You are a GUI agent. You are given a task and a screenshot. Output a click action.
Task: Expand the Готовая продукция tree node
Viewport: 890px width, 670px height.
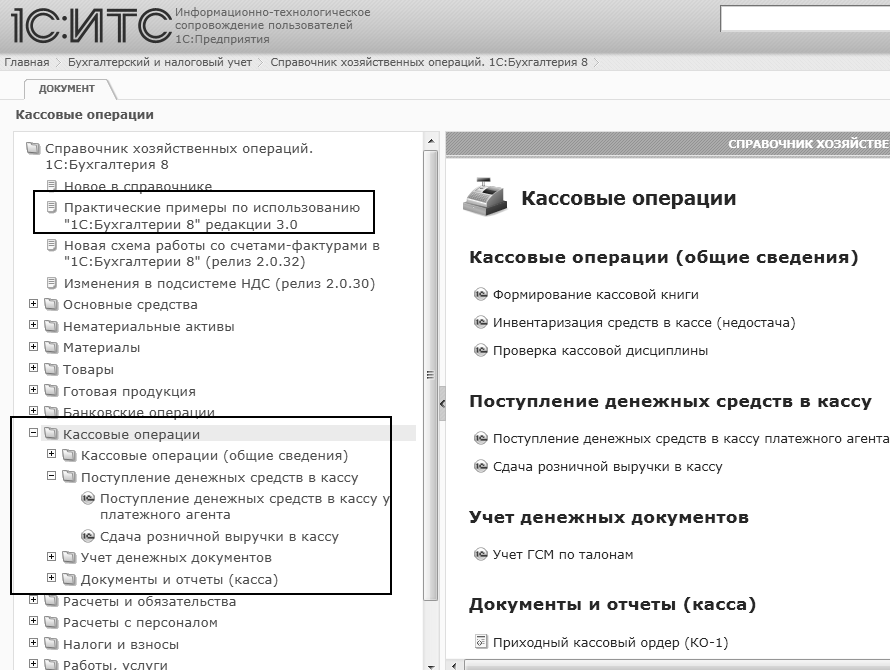pyautogui.click(x=33, y=390)
